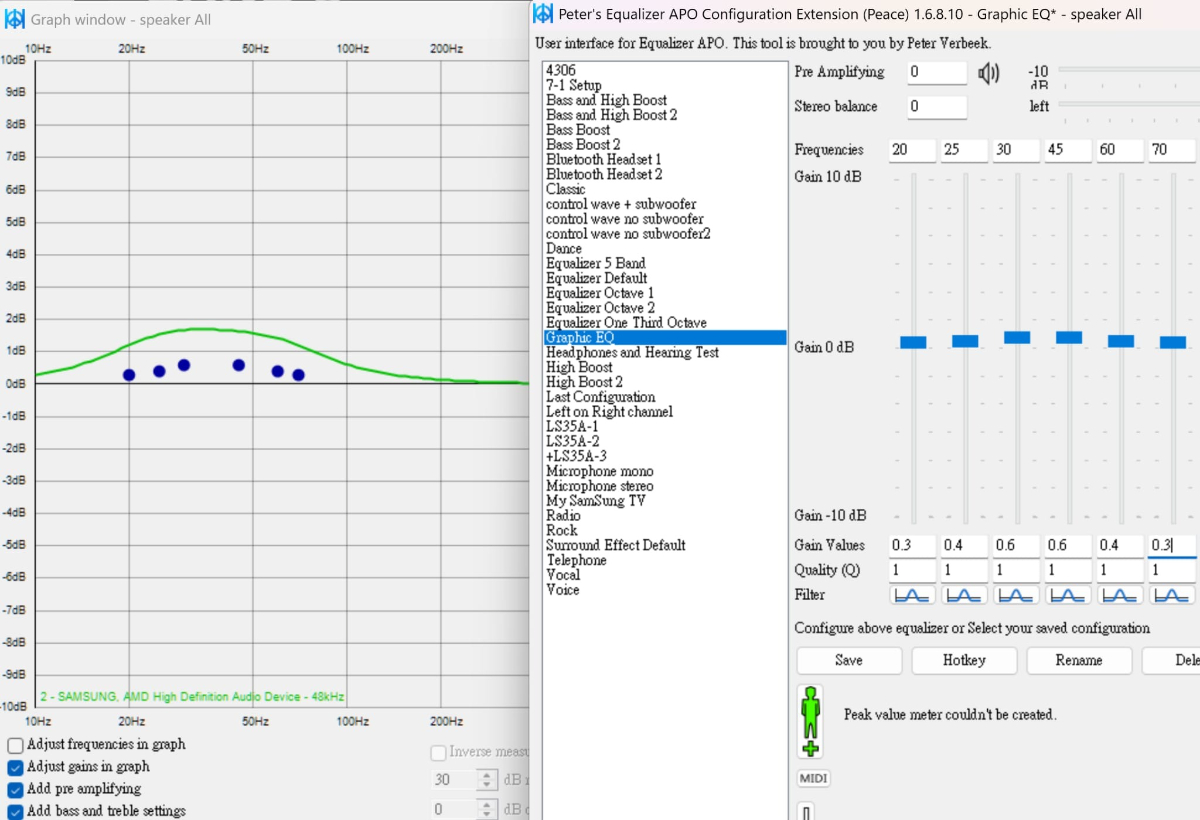Image resolution: width=1200 pixels, height=820 pixels.
Task: Click the 45 Hz band gain slider handle
Action: [x=1069, y=337]
